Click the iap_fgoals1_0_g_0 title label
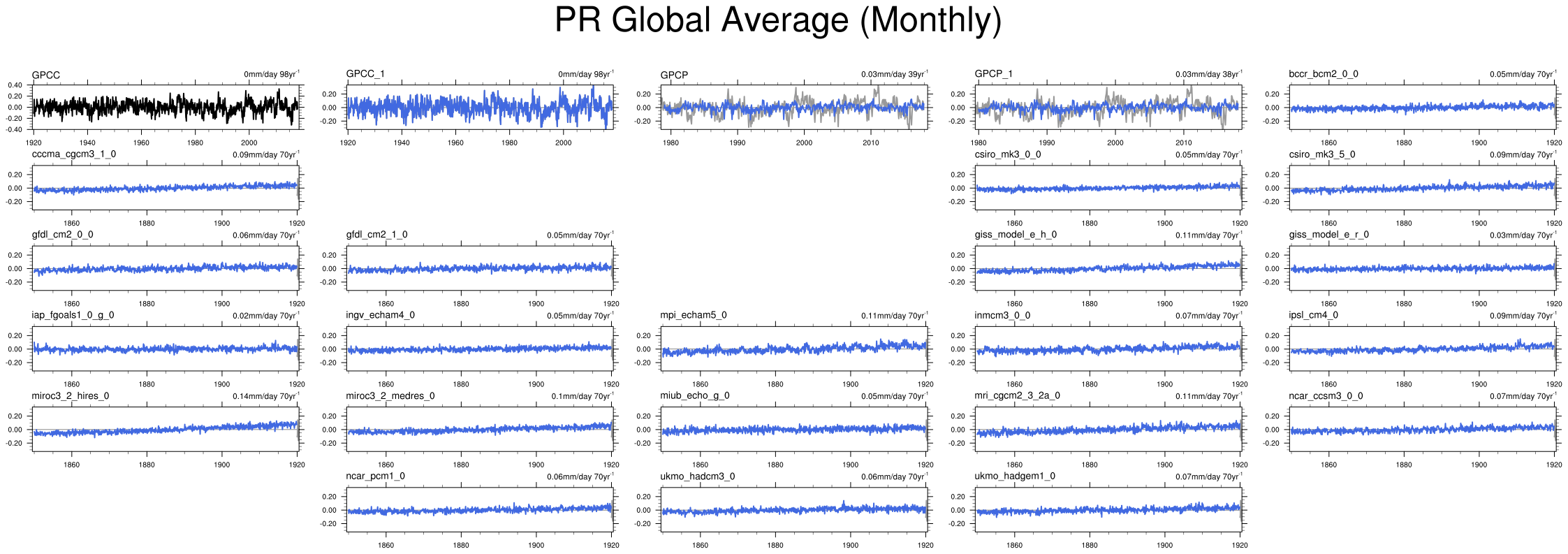Viewport: 1568px width, 554px height. [73, 315]
